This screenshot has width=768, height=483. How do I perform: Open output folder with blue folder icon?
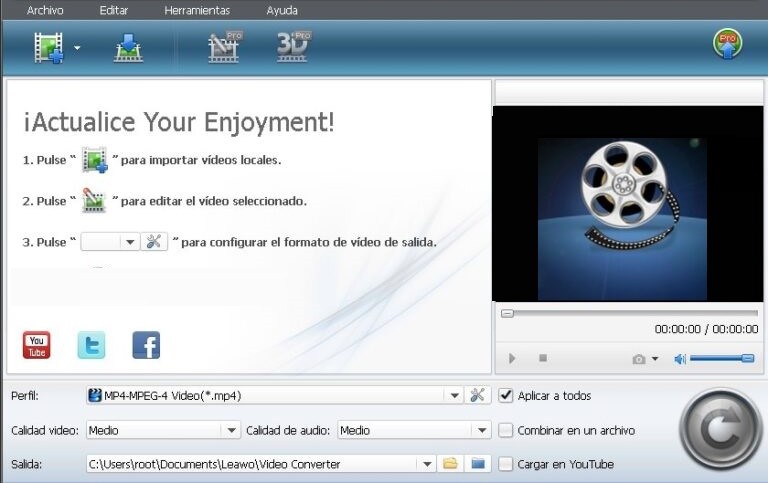tap(478, 463)
